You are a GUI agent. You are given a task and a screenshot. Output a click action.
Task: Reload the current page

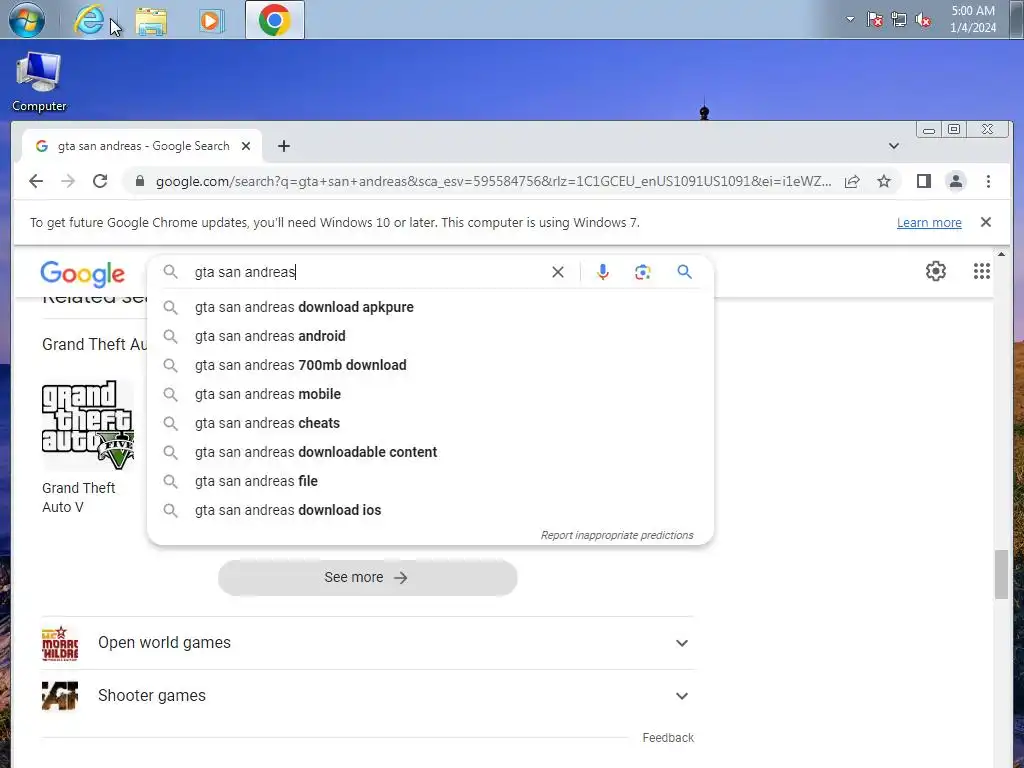[x=100, y=182]
